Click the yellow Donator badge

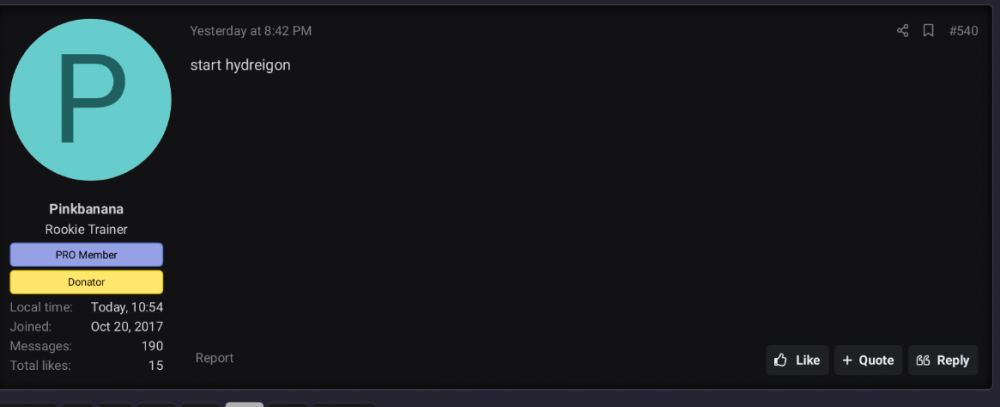86,282
